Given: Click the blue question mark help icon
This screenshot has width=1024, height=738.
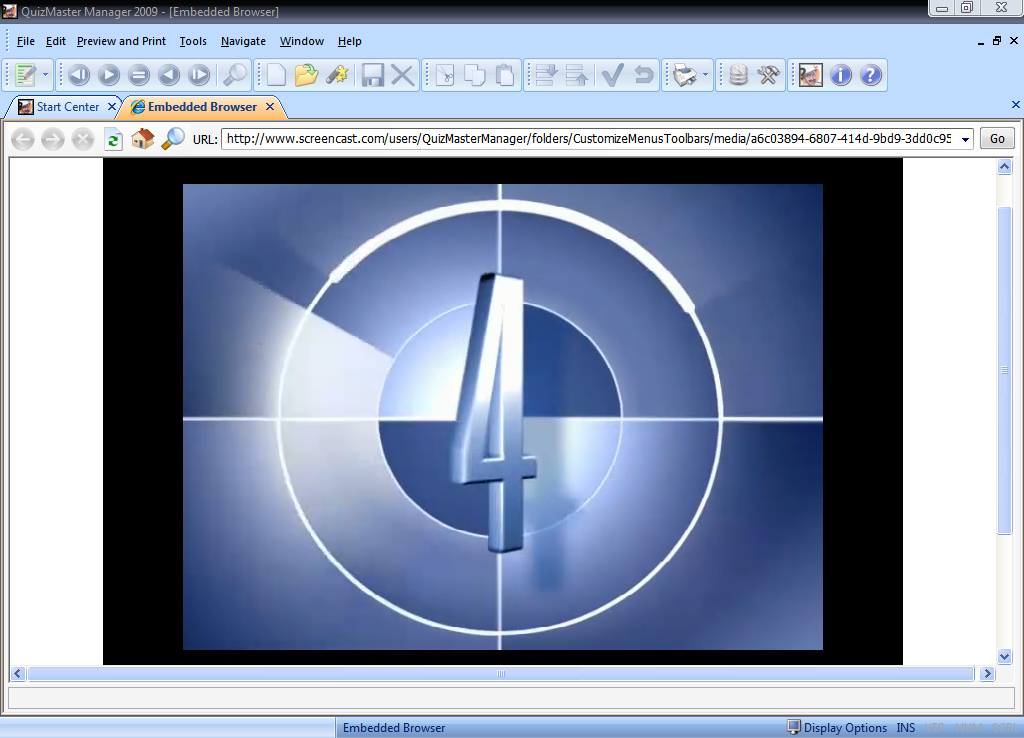Looking at the screenshot, I should coord(871,75).
